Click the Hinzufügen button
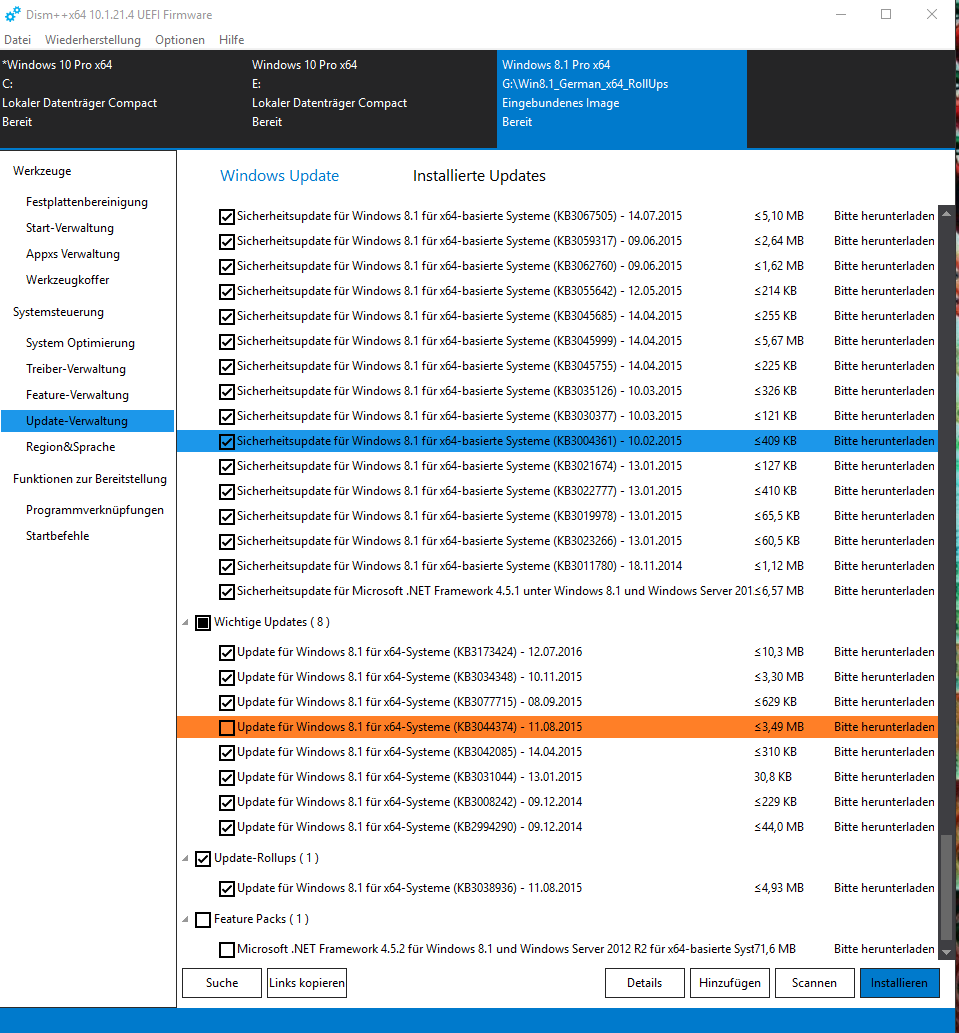This screenshot has height=1033, width=959. 730,983
